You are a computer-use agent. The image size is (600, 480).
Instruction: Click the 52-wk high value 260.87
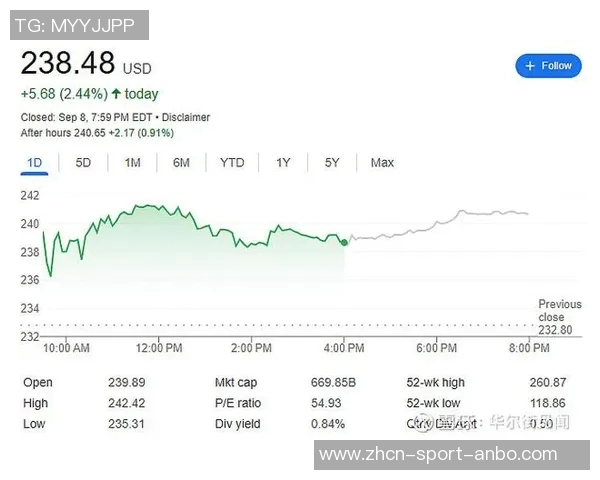547,383
